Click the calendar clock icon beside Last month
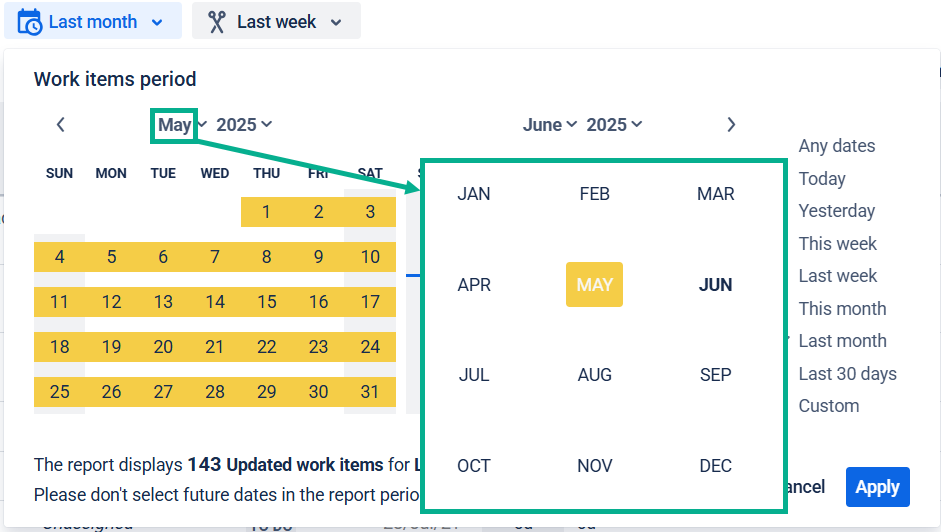 [29, 22]
